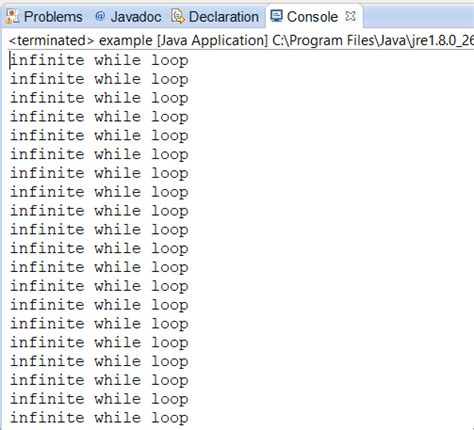Screen dimensions: 474x430
Task: Close the Console view with its X
Action: pos(351,16)
